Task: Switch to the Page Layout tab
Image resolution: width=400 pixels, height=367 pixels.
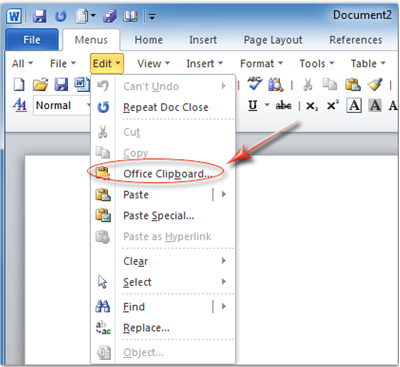Action: tap(273, 40)
